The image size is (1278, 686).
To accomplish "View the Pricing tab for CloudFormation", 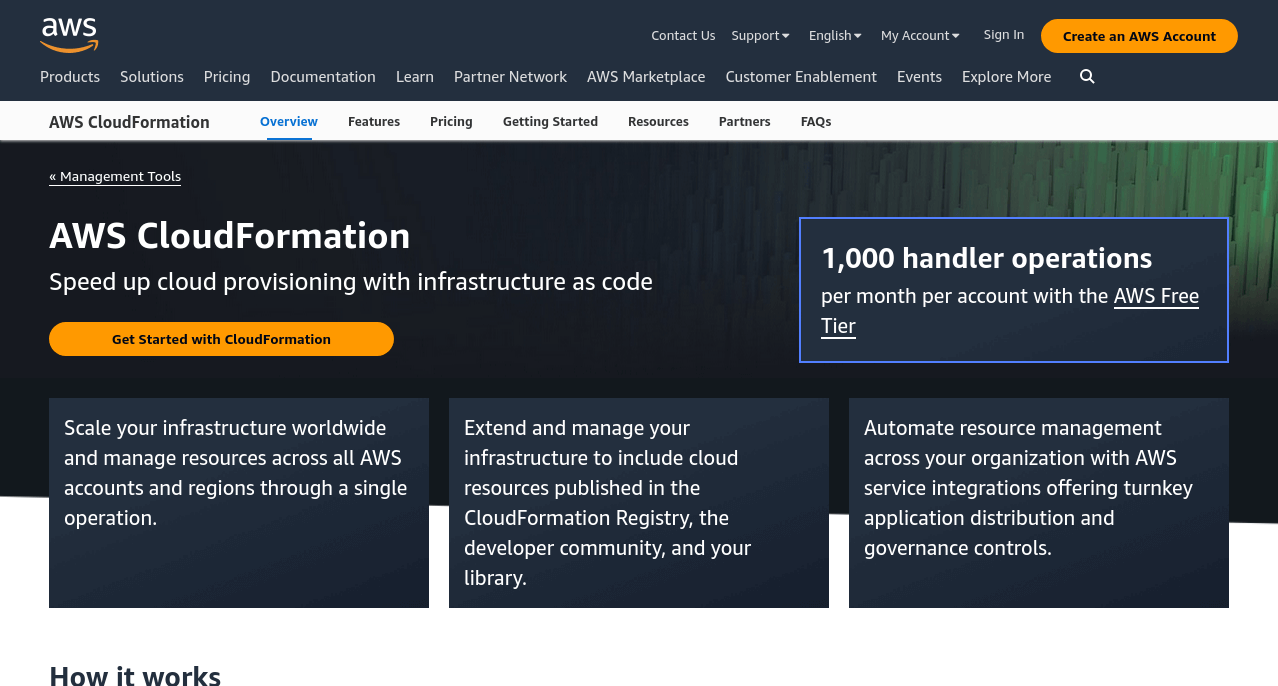I will (451, 121).
